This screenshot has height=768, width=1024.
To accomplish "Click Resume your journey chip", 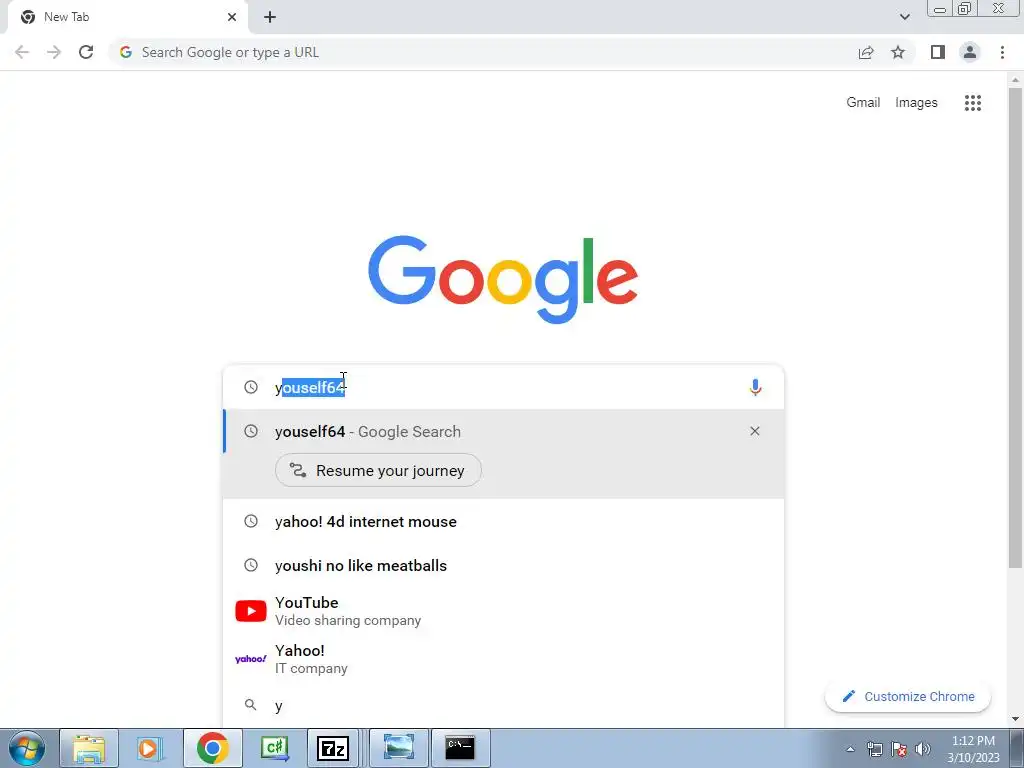I will (x=378, y=470).
